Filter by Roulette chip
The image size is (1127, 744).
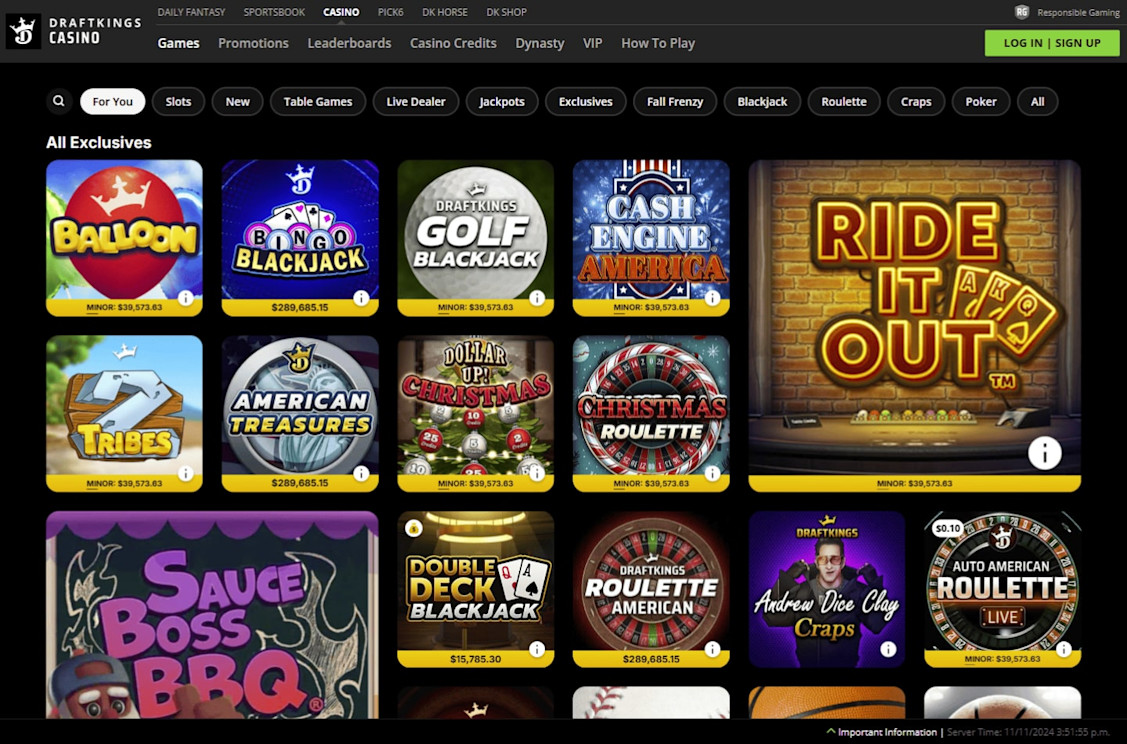844,101
